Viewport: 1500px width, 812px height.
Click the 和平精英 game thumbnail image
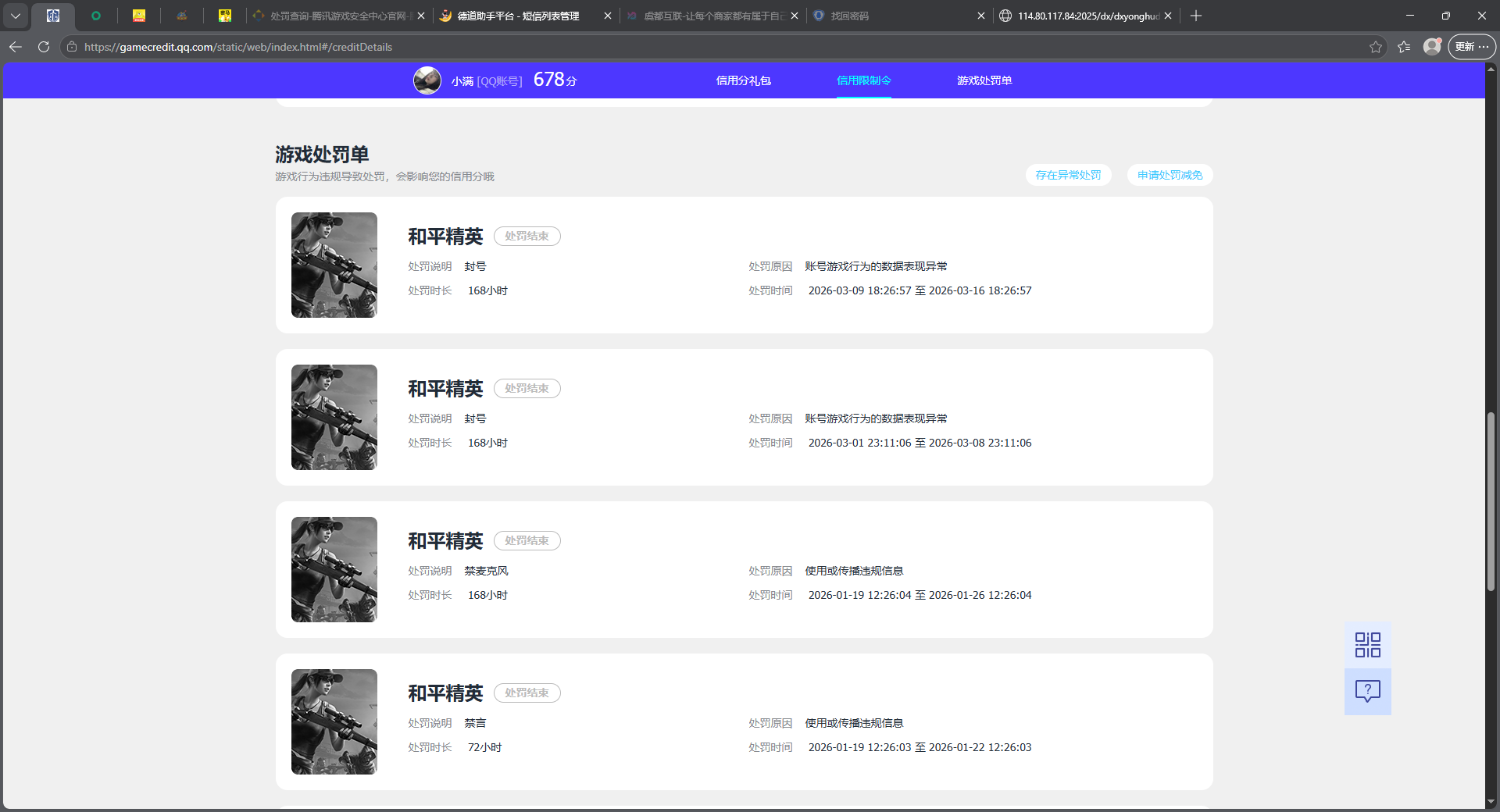tap(334, 265)
